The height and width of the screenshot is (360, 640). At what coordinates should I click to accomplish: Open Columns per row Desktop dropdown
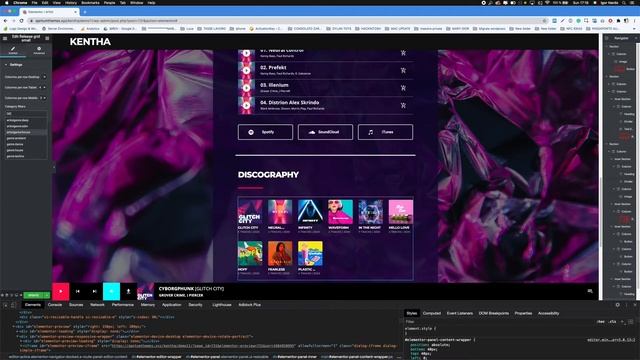coord(44,77)
